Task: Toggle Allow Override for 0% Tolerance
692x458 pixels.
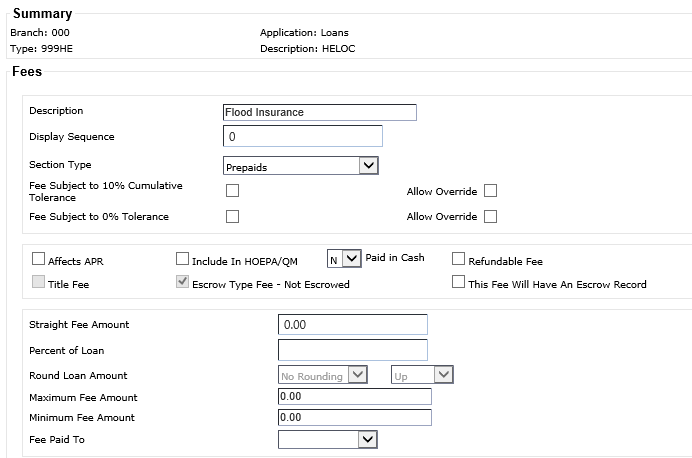Action: coord(490,217)
